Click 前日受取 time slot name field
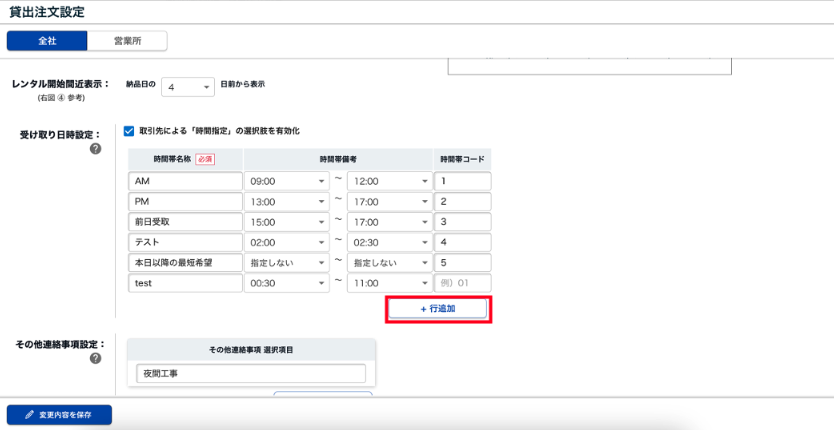834x430 pixels. tap(186, 222)
